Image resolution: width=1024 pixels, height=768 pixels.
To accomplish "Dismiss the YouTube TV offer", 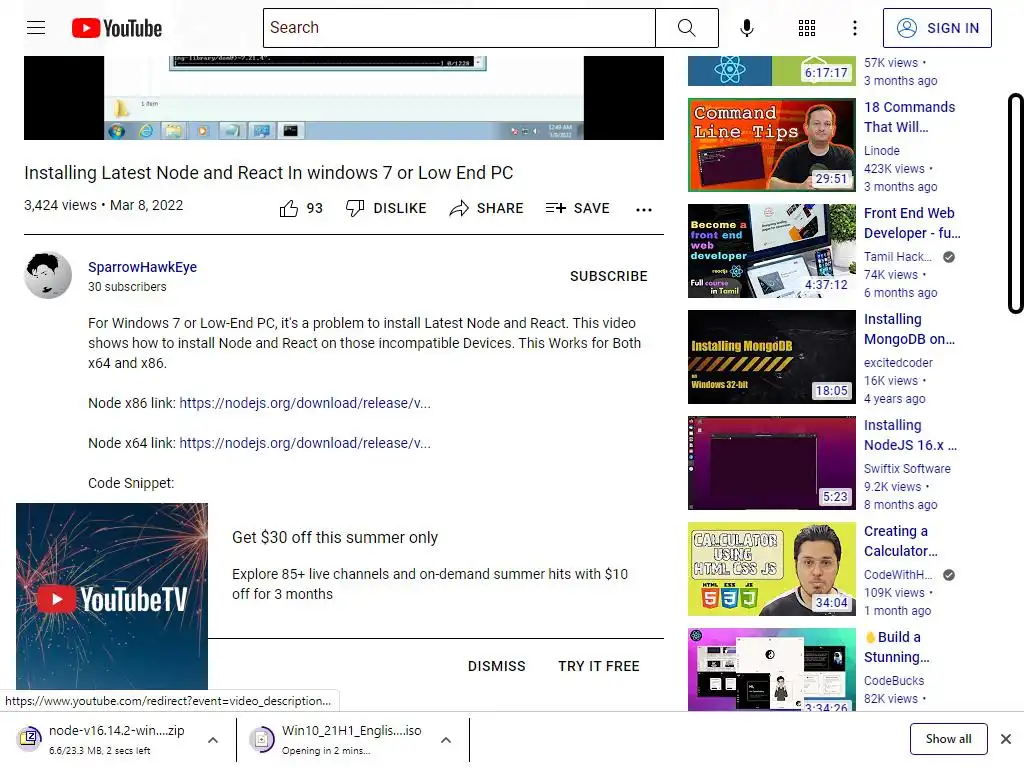I will (496, 666).
